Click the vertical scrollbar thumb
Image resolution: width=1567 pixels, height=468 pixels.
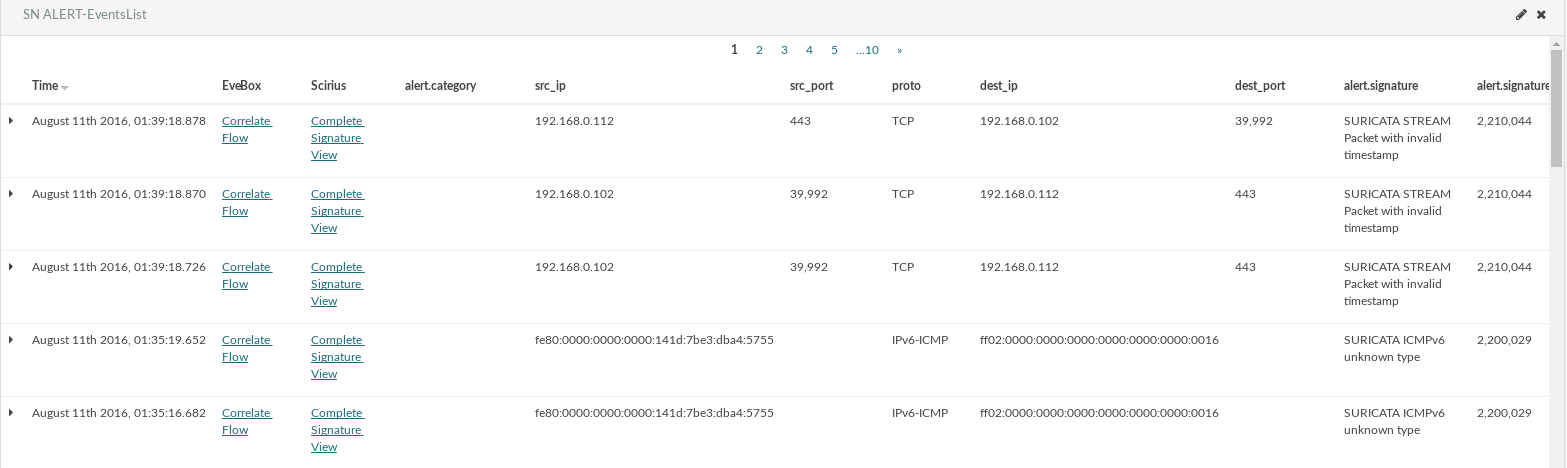(x=1556, y=107)
